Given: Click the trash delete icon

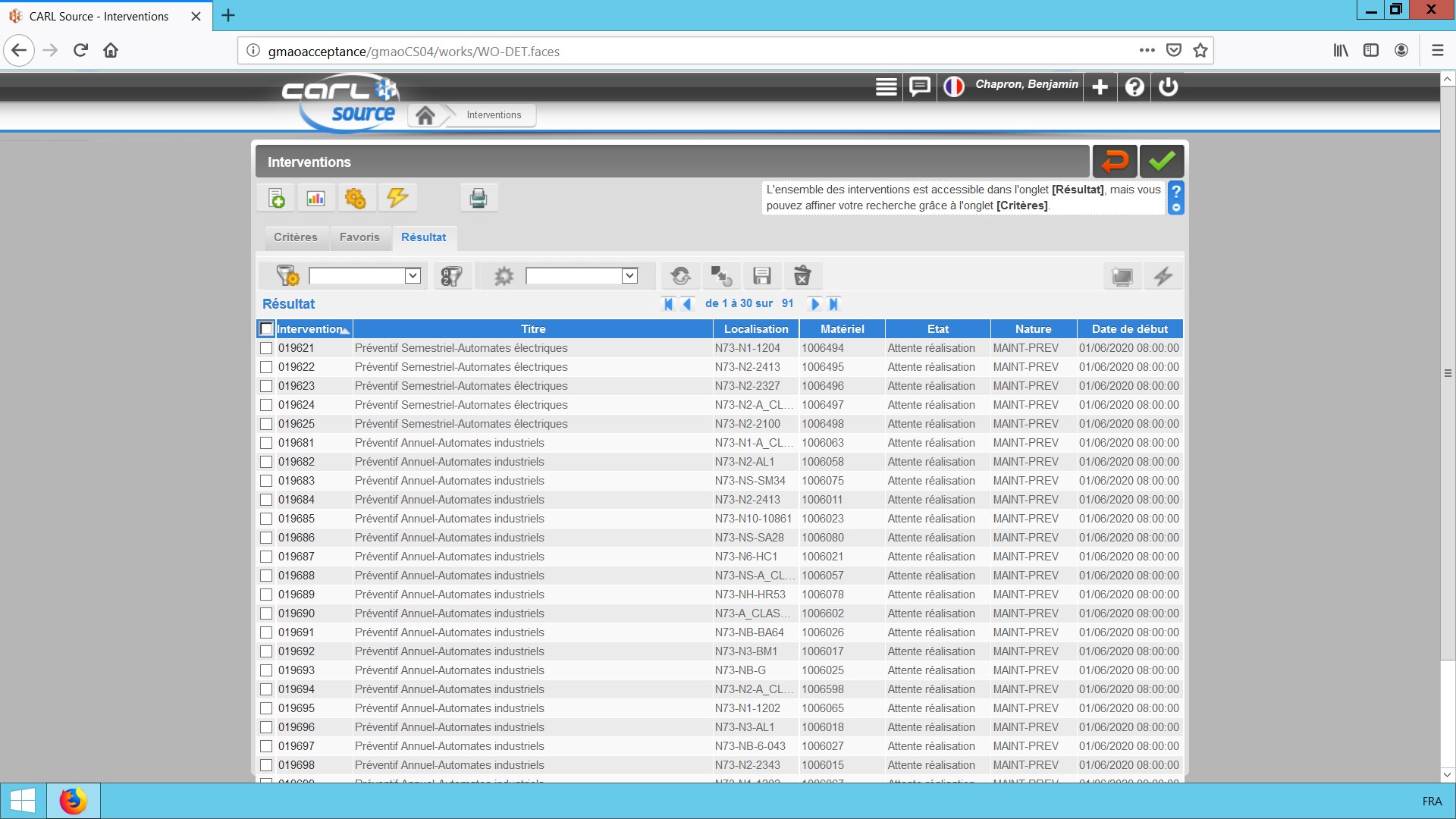Looking at the screenshot, I should coord(802,276).
